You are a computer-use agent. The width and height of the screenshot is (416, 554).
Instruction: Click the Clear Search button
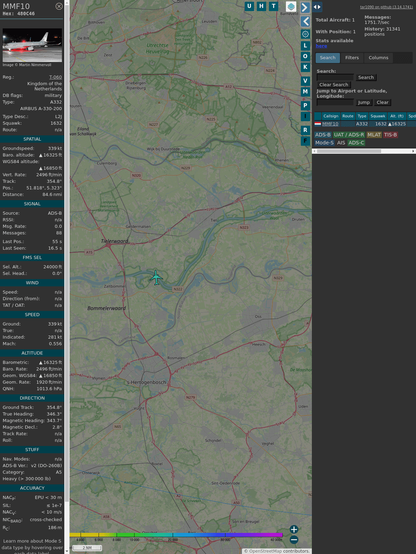point(334,85)
